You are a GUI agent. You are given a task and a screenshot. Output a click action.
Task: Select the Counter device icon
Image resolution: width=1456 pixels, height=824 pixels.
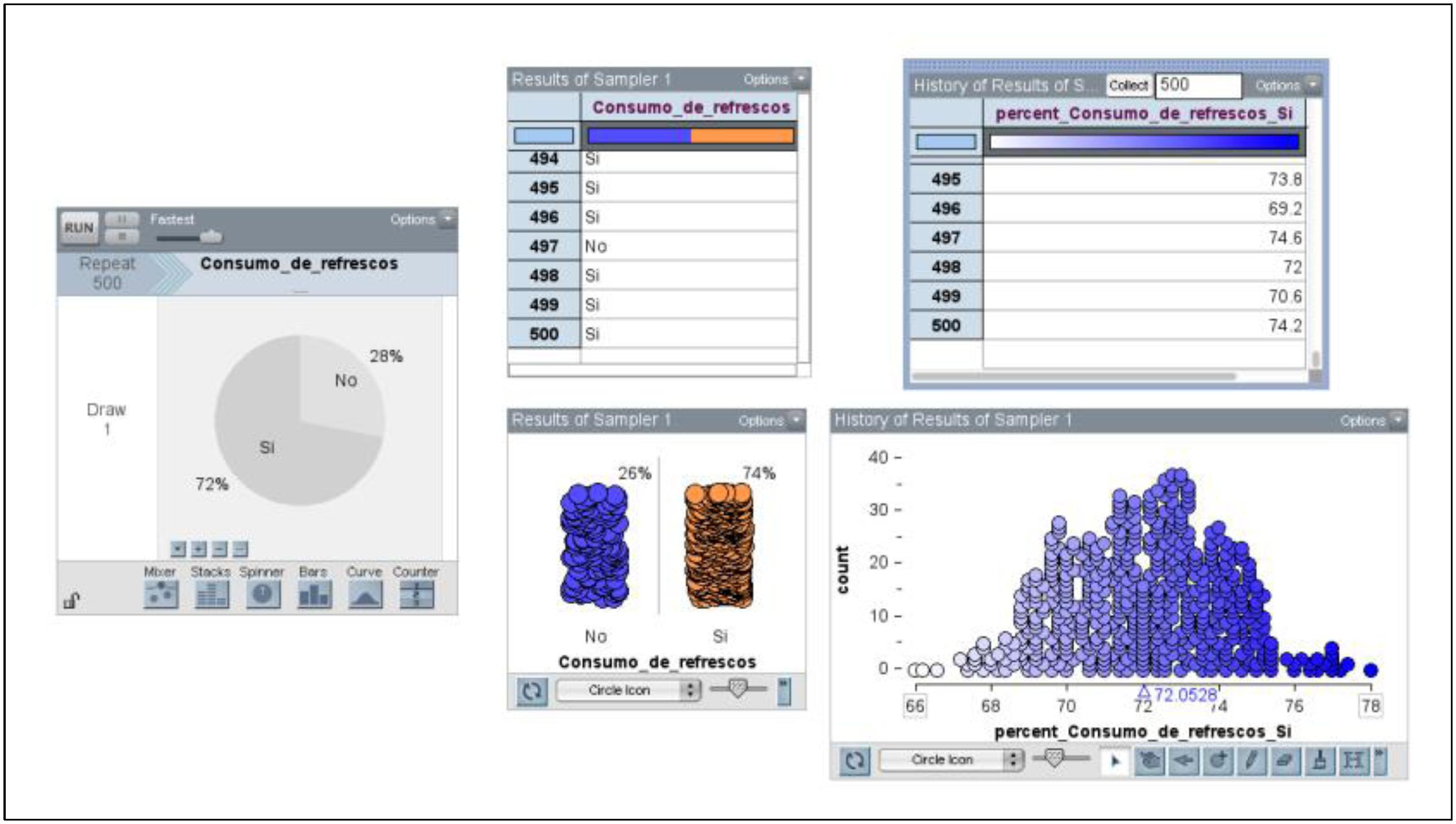pos(416,594)
